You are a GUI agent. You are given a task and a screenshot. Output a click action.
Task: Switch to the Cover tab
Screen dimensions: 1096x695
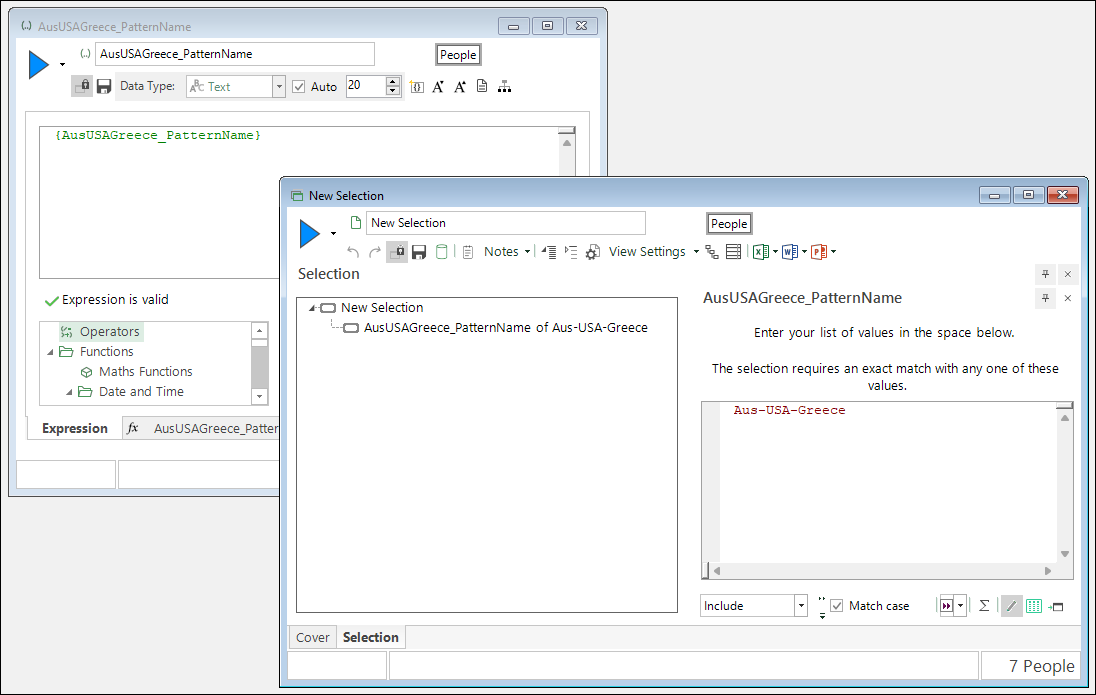point(312,637)
